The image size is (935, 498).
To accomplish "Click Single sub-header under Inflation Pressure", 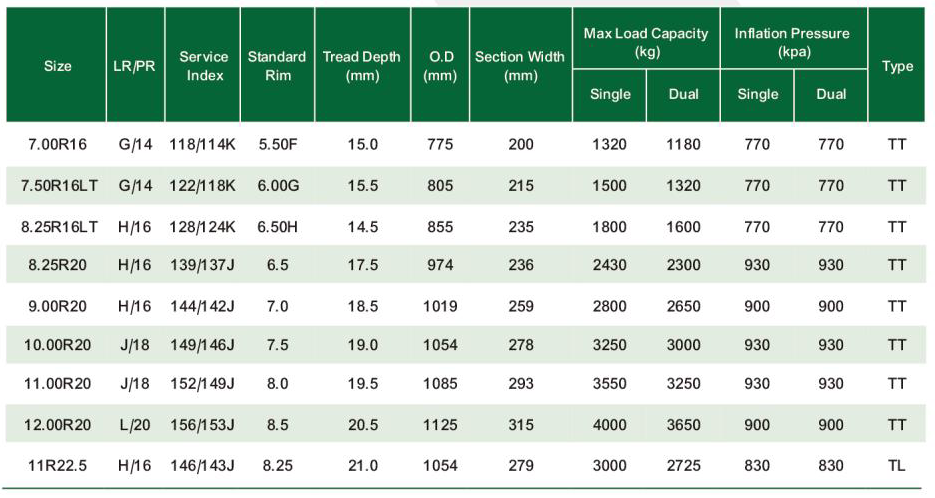I will click(757, 94).
